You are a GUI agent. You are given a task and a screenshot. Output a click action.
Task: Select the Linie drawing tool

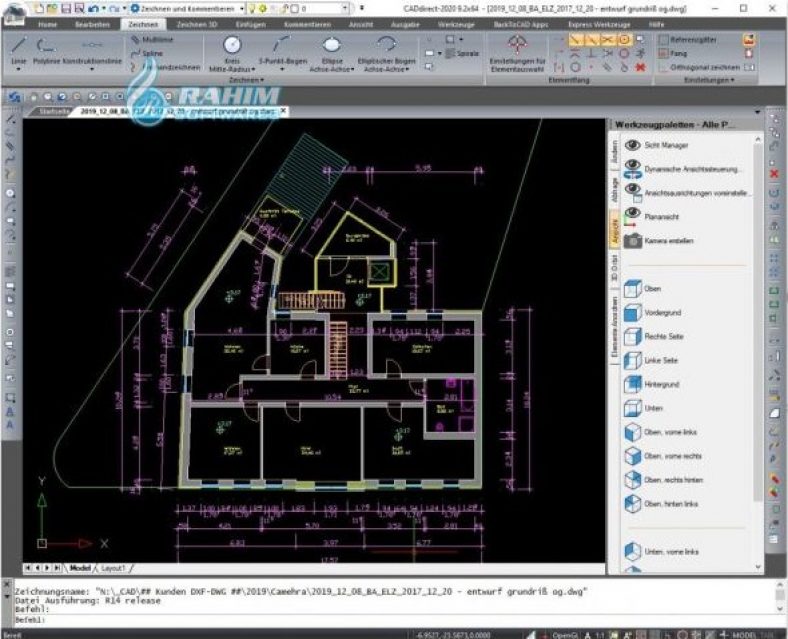[x=19, y=50]
